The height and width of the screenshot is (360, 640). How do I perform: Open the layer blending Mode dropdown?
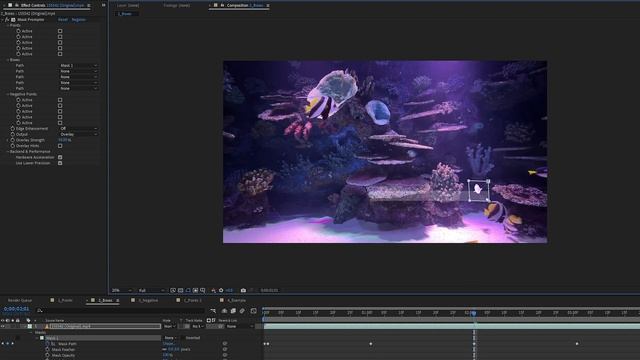tap(169, 327)
